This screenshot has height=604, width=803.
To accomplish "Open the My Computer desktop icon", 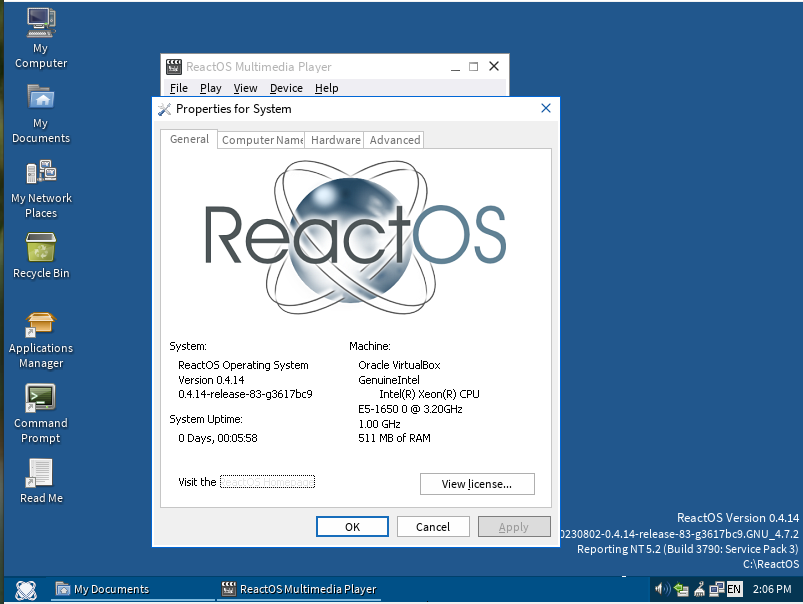I will (41, 39).
